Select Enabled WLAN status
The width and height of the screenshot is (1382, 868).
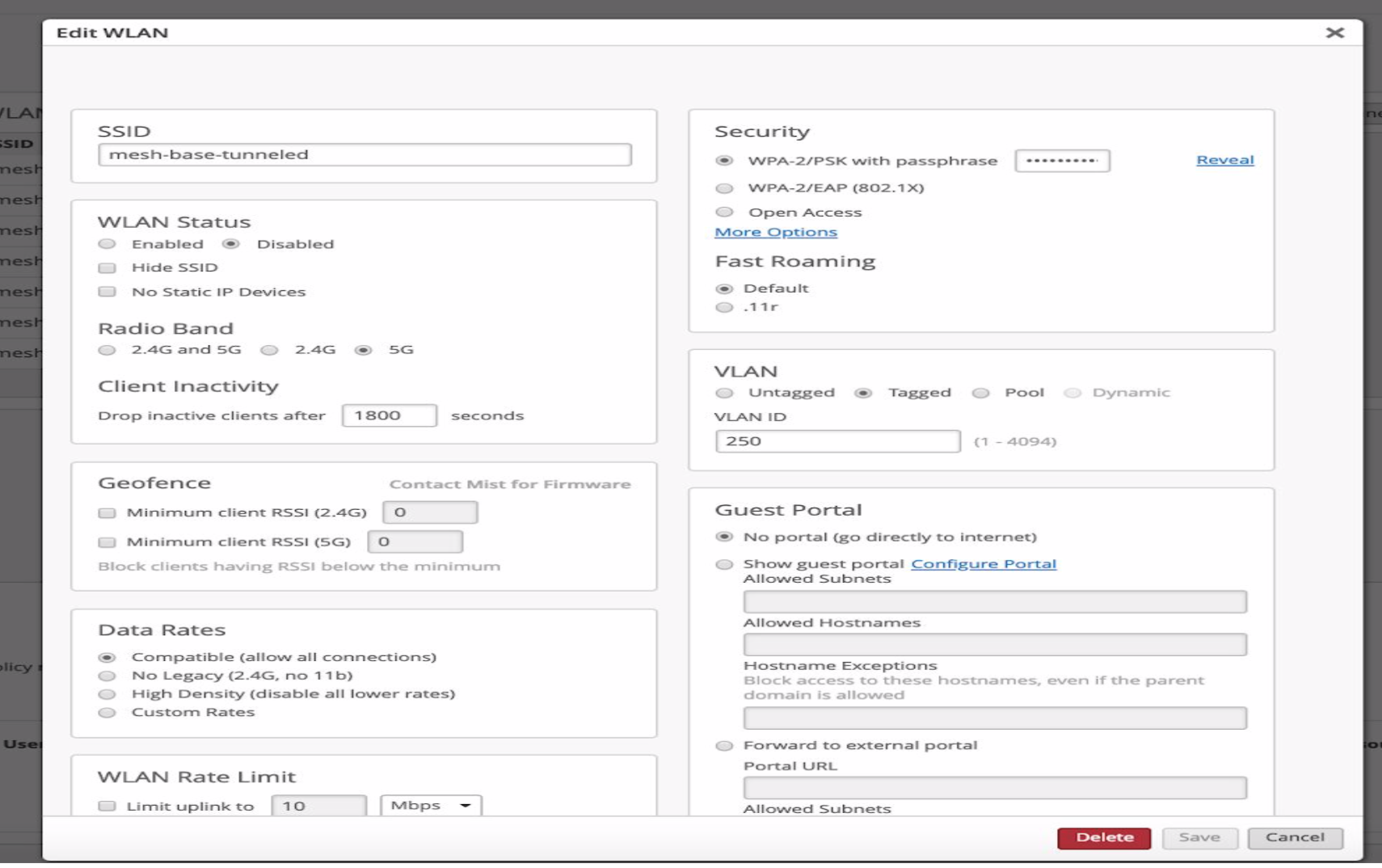tap(107, 244)
